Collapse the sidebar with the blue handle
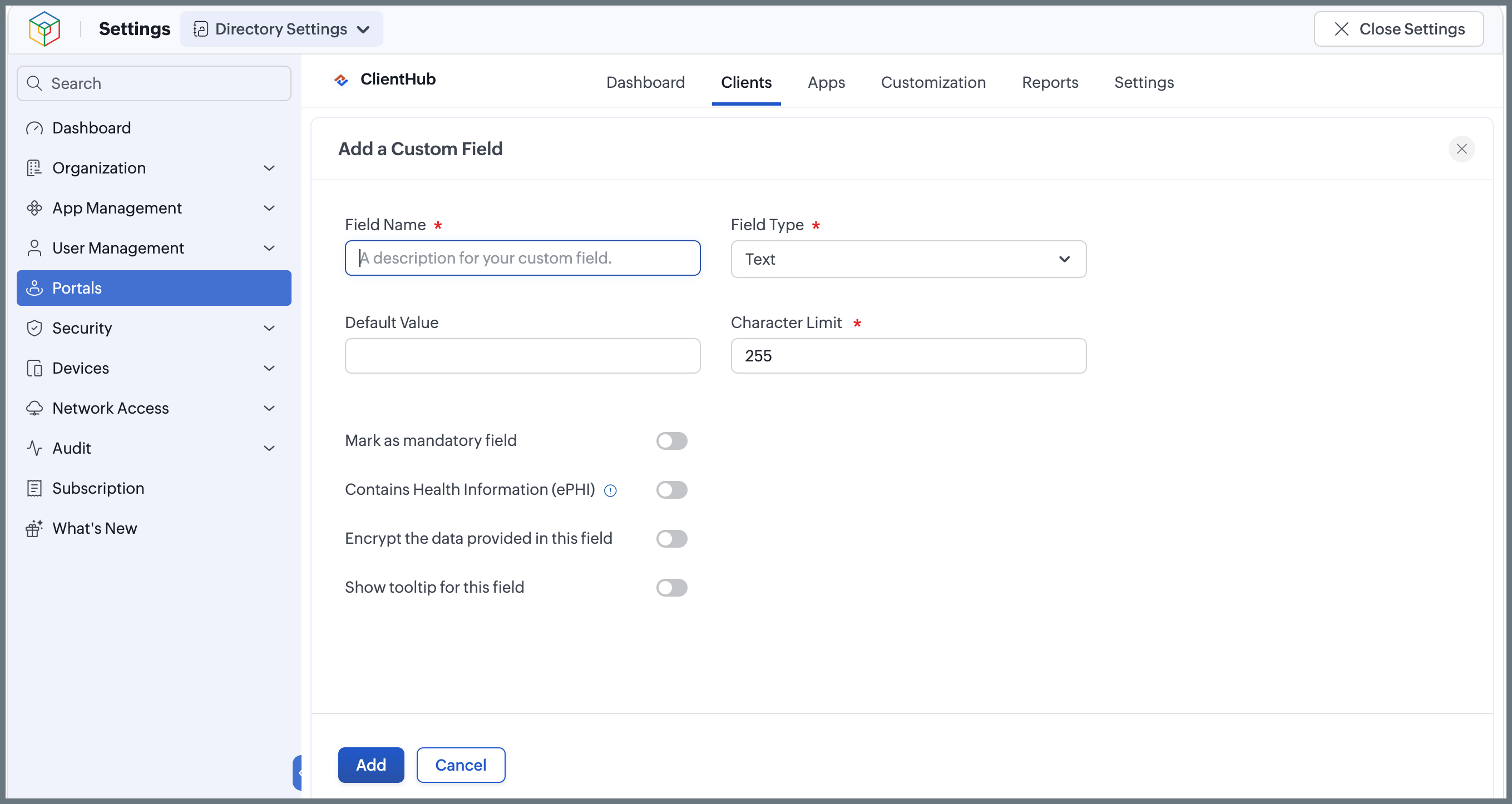Image resolution: width=1512 pixels, height=804 pixels. [298, 772]
